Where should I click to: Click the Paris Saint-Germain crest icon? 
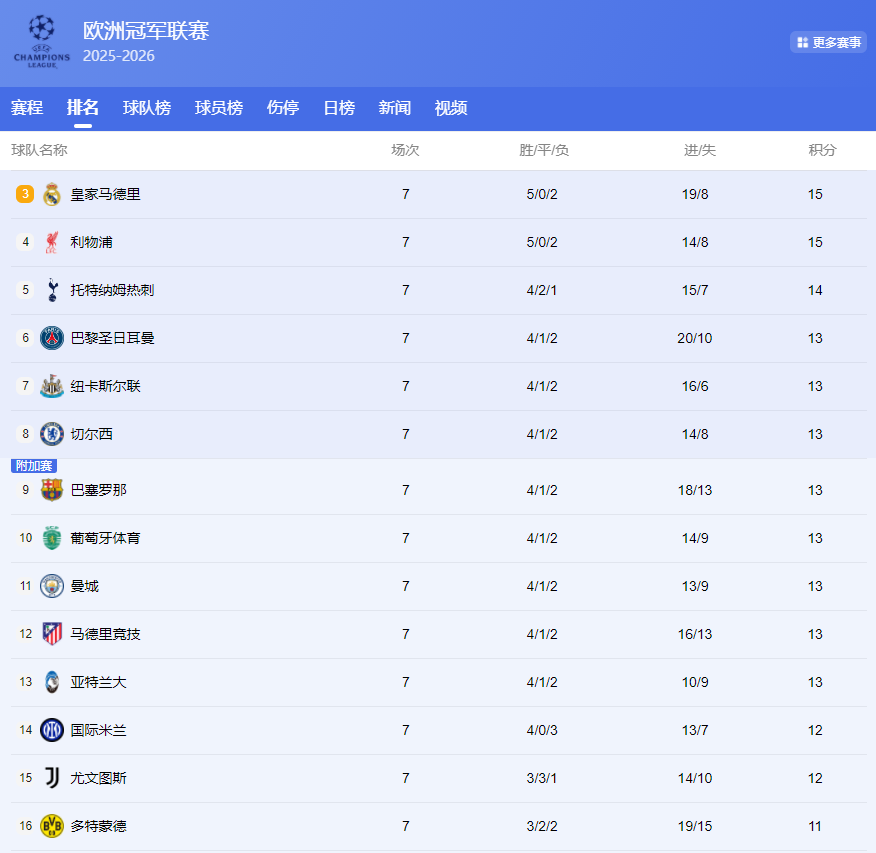[x=52, y=339]
